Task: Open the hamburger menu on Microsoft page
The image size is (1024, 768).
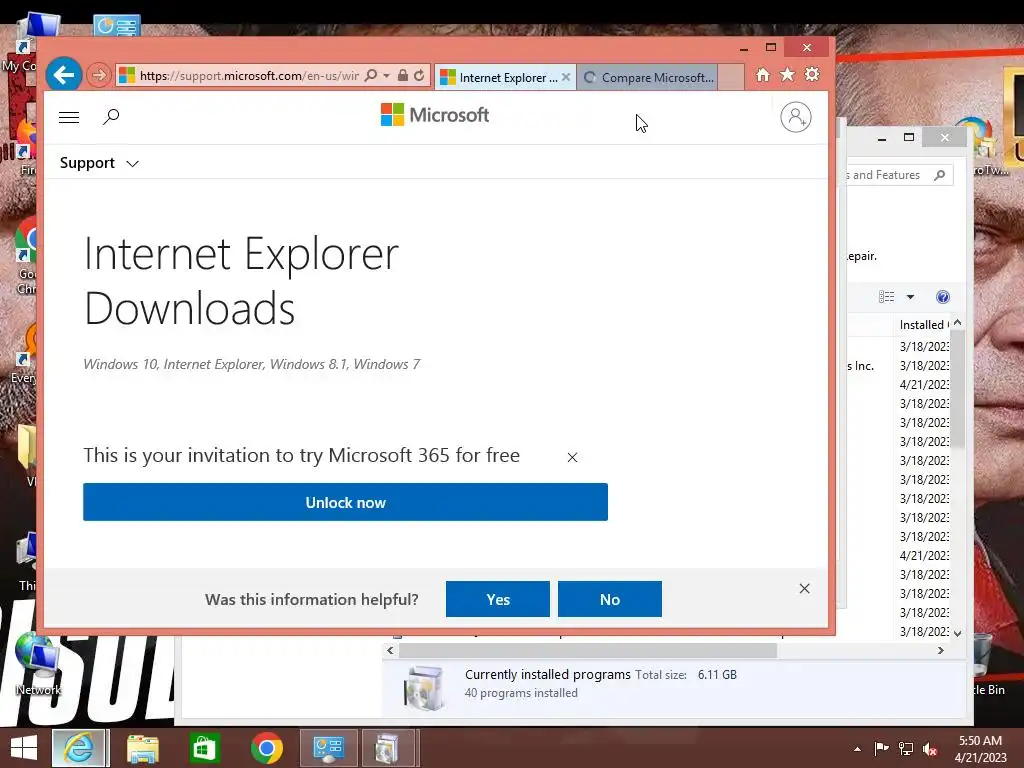Action: pos(69,118)
